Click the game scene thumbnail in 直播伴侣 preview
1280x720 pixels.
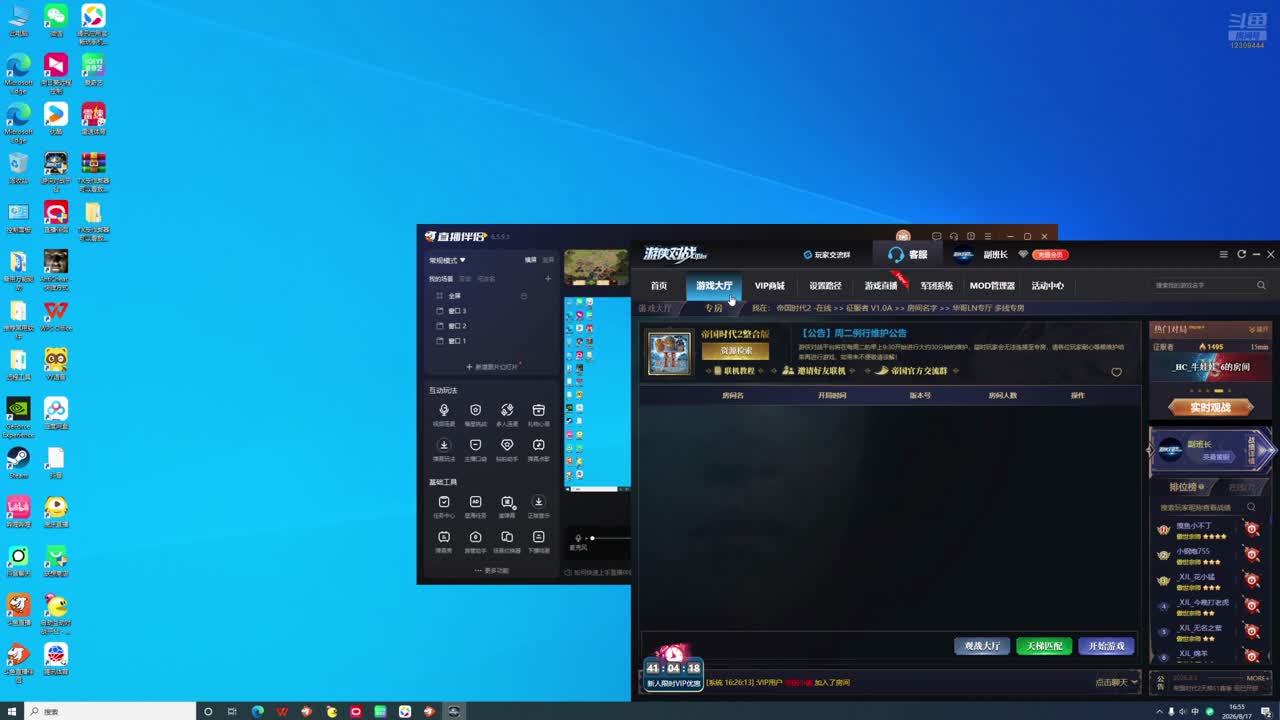[x=596, y=267]
